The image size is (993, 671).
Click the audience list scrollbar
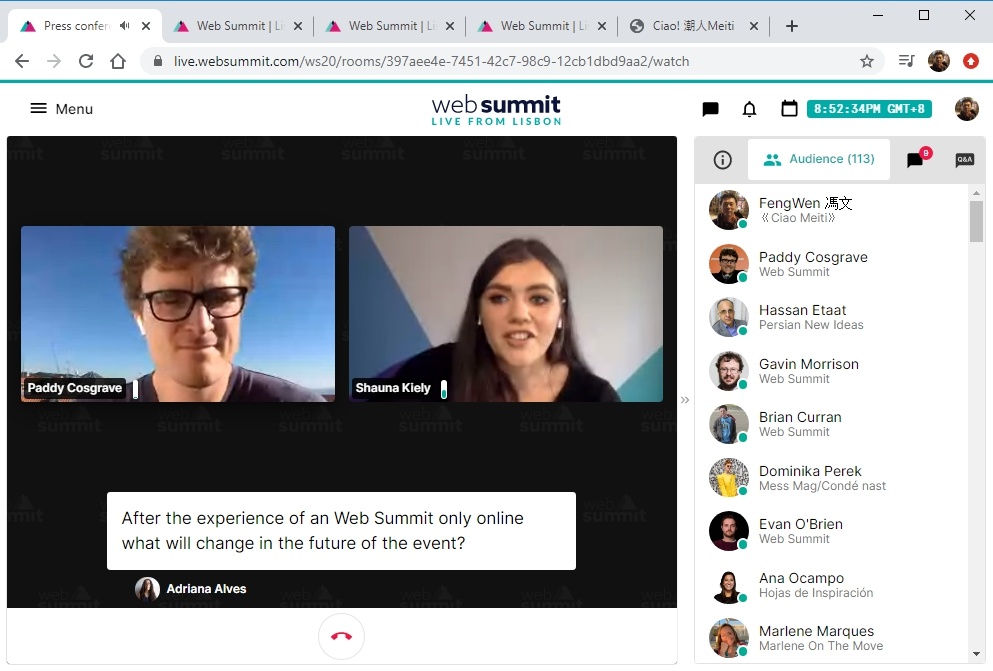click(x=976, y=221)
